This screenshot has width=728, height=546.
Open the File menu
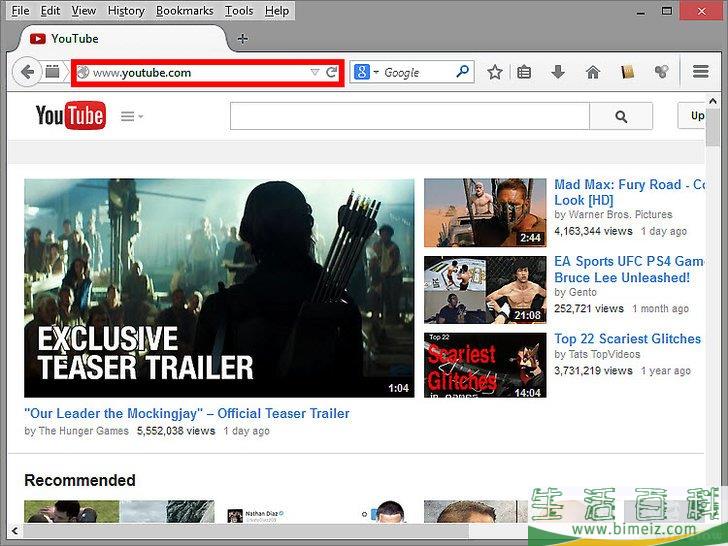(x=20, y=10)
